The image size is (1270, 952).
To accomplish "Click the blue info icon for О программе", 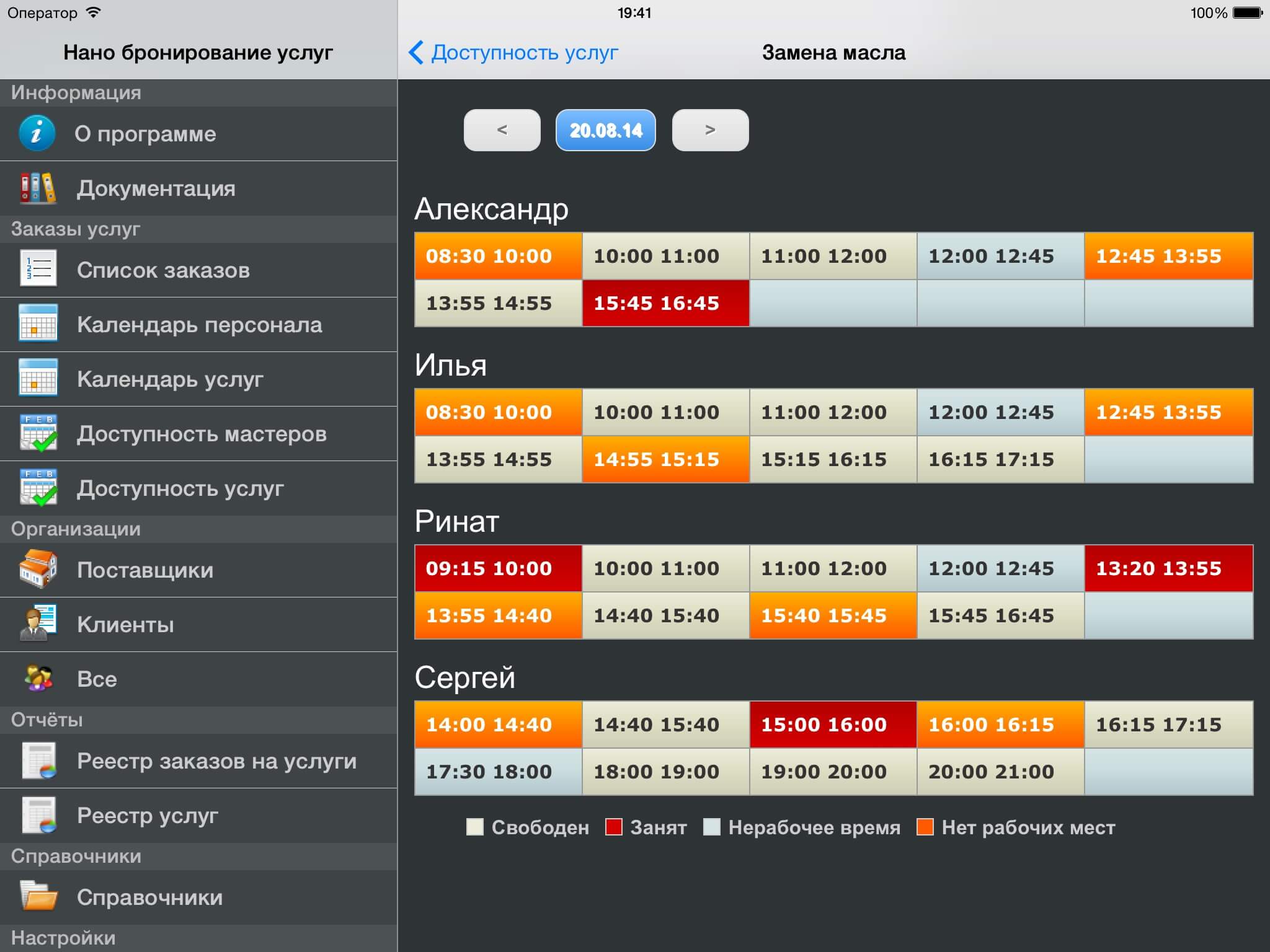I will [x=37, y=133].
